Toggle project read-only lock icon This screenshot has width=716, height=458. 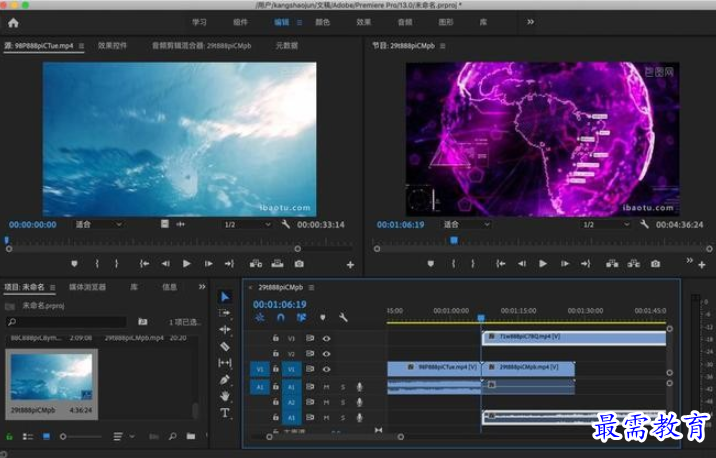pyautogui.click(x=9, y=436)
